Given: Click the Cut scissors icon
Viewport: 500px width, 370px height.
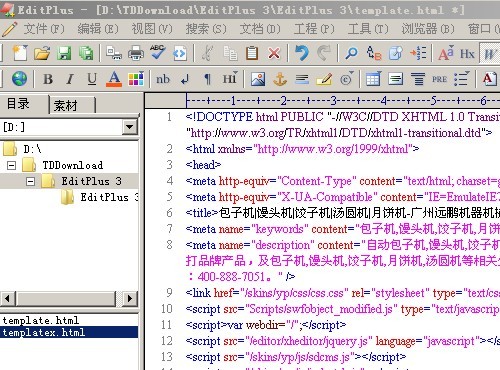Looking at the screenshot, I should coord(208,53).
